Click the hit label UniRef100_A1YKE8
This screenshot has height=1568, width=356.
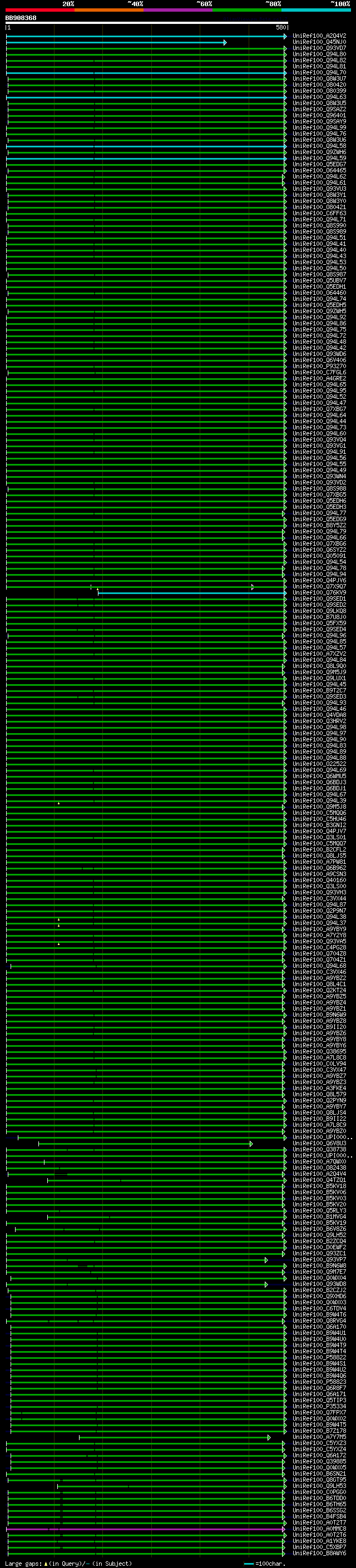[x=319, y=1541]
